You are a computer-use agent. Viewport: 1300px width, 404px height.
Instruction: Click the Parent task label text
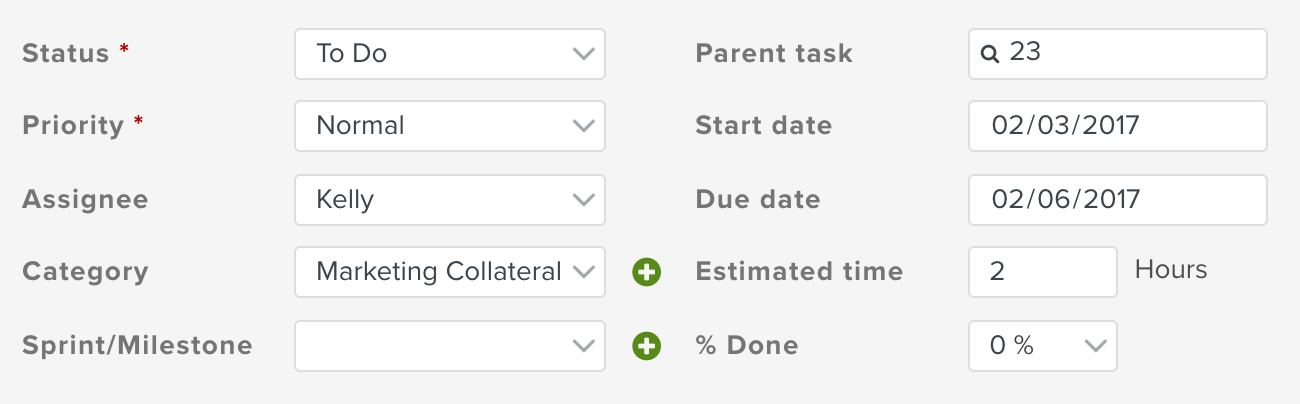pos(774,54)
